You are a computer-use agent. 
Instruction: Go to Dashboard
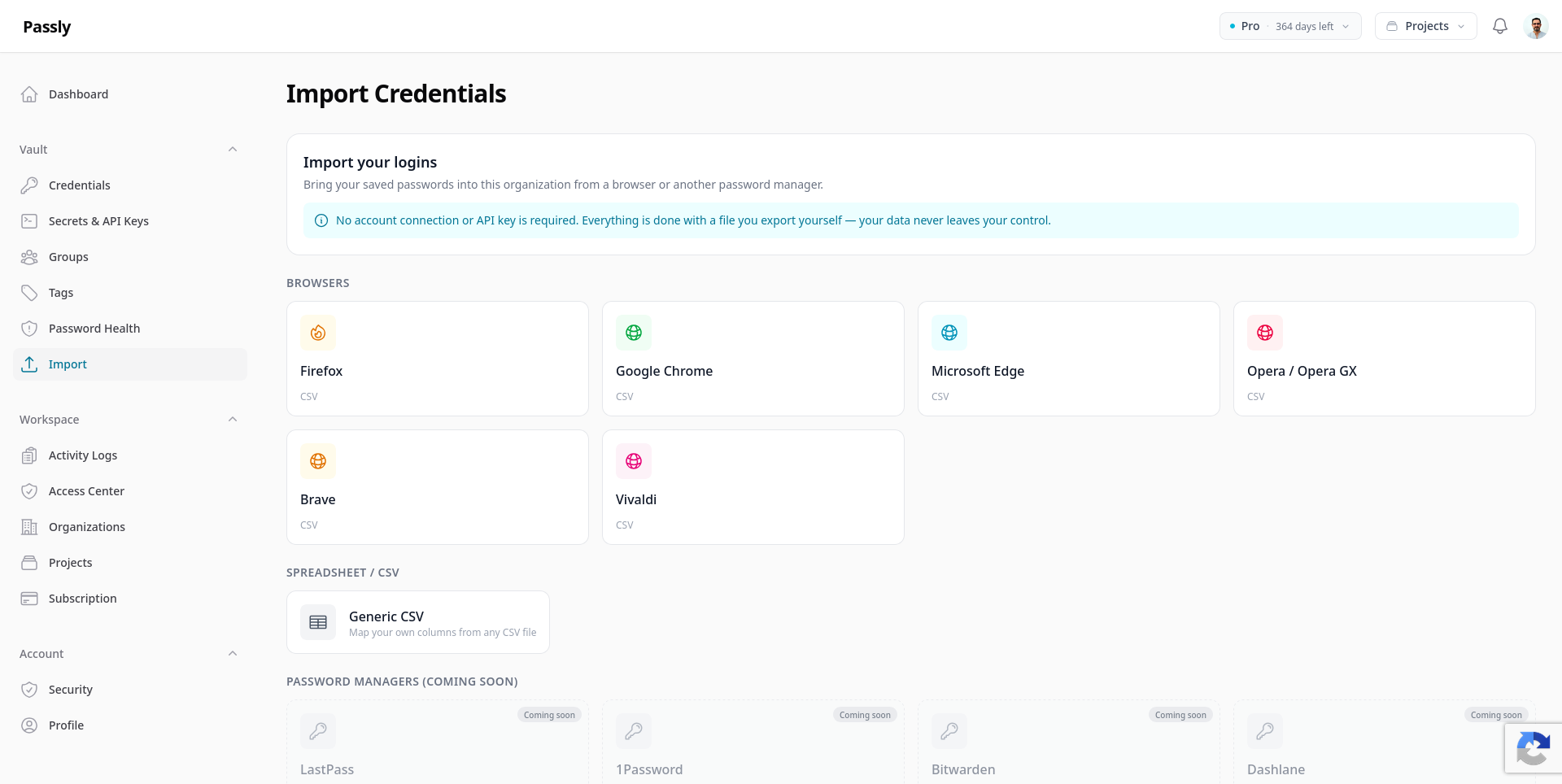pyautogui.click(x=130, y=94)
